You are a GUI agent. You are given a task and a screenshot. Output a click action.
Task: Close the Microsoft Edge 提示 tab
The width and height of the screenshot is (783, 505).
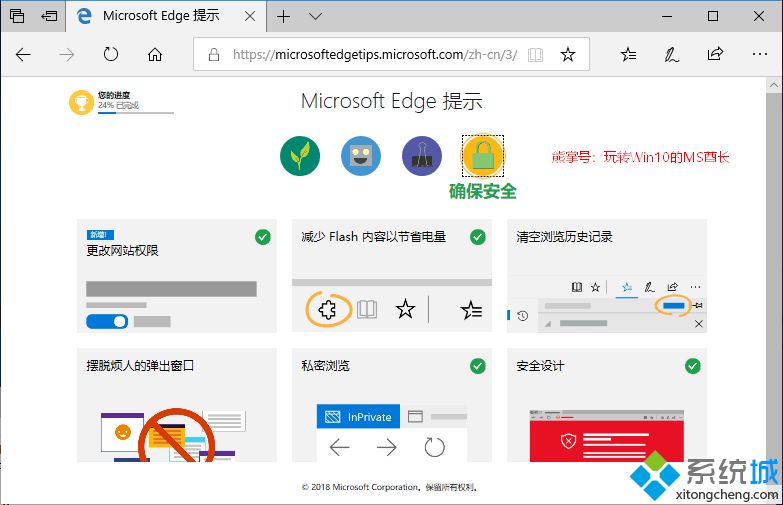pos(250,16)
